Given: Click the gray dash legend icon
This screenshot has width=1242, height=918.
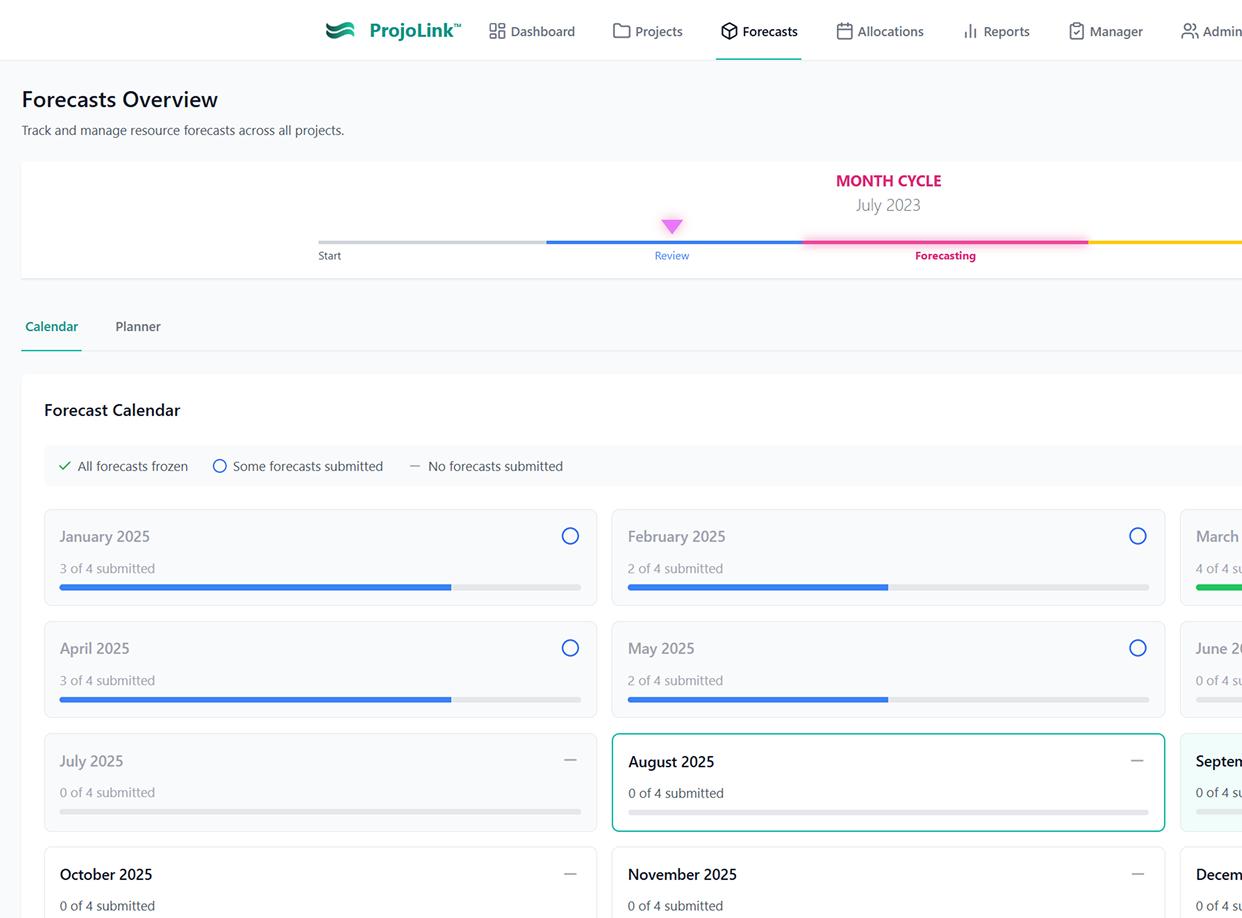Looking at the screenshot, I should pyautogui.click(x=415, y=466).
